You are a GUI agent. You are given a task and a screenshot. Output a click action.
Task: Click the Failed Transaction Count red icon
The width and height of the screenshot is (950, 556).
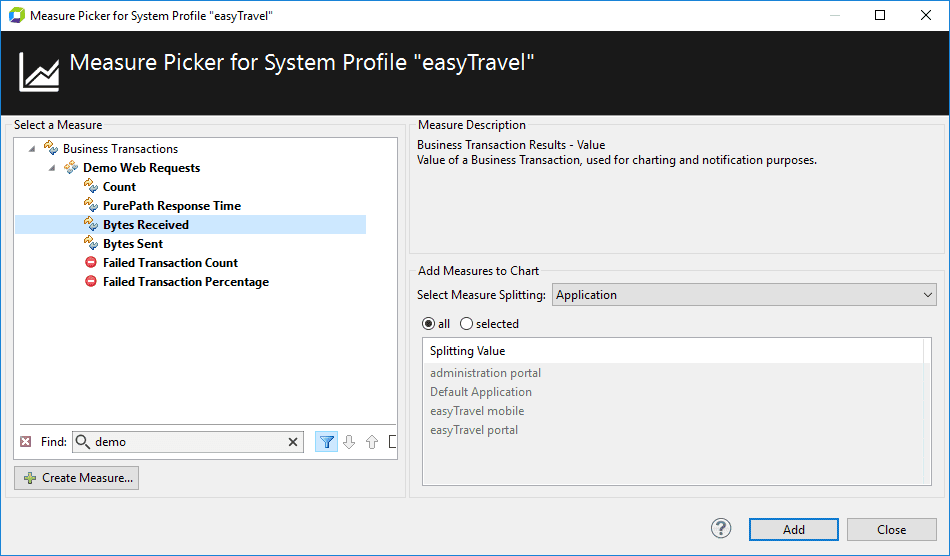tap(91, 262)
